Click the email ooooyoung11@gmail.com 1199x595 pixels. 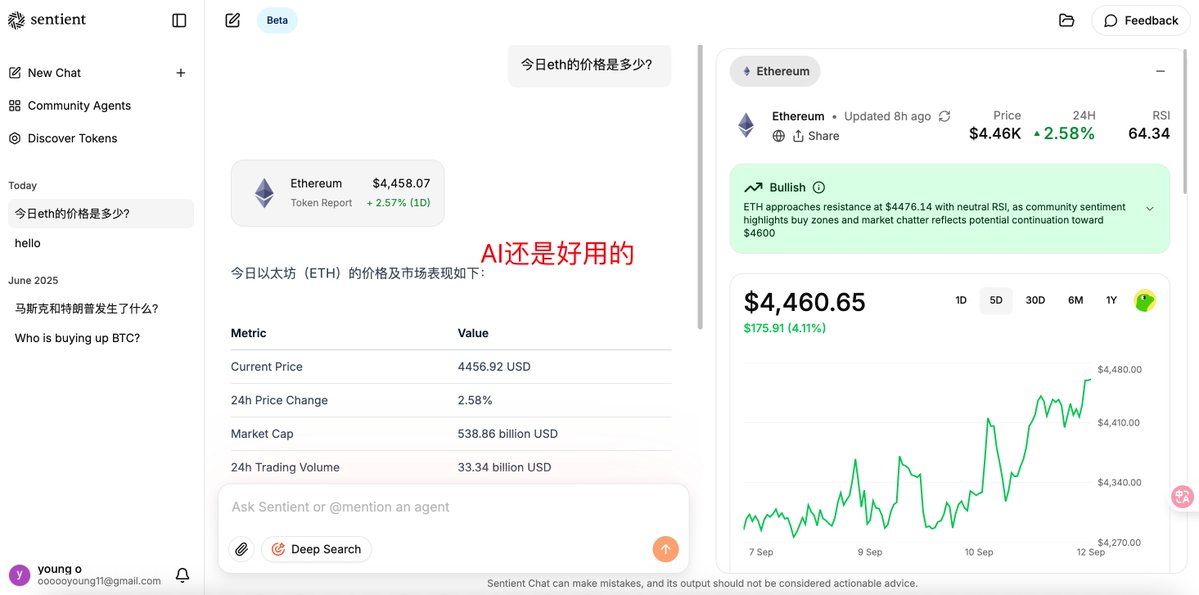click(x=99, y=581)
